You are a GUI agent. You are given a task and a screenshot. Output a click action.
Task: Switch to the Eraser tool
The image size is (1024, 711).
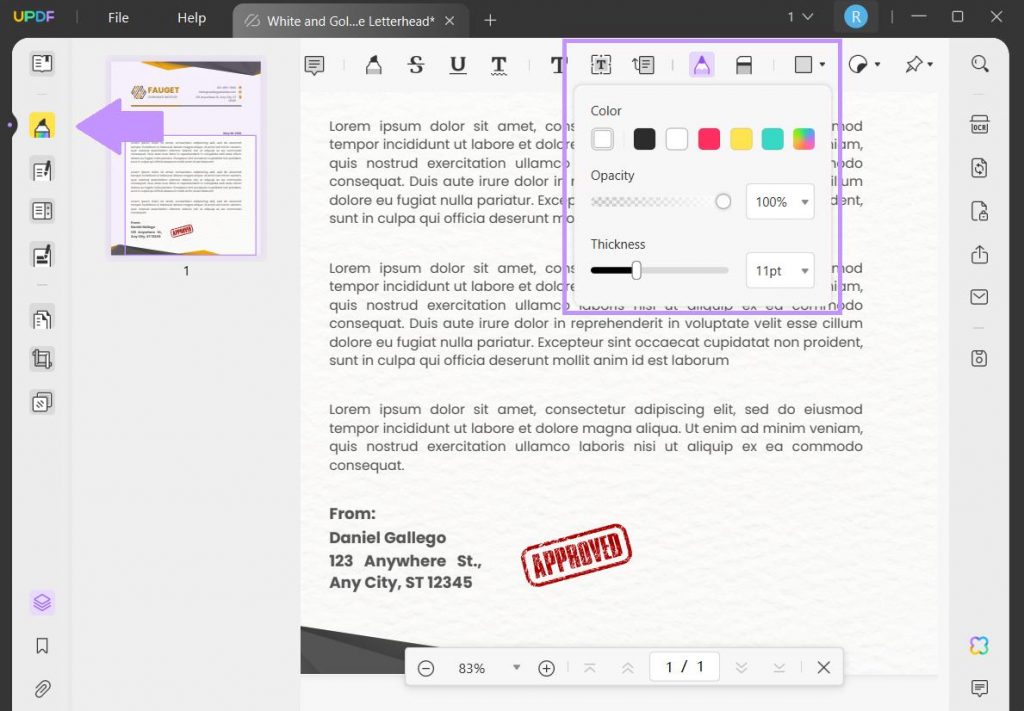[743, 64]
